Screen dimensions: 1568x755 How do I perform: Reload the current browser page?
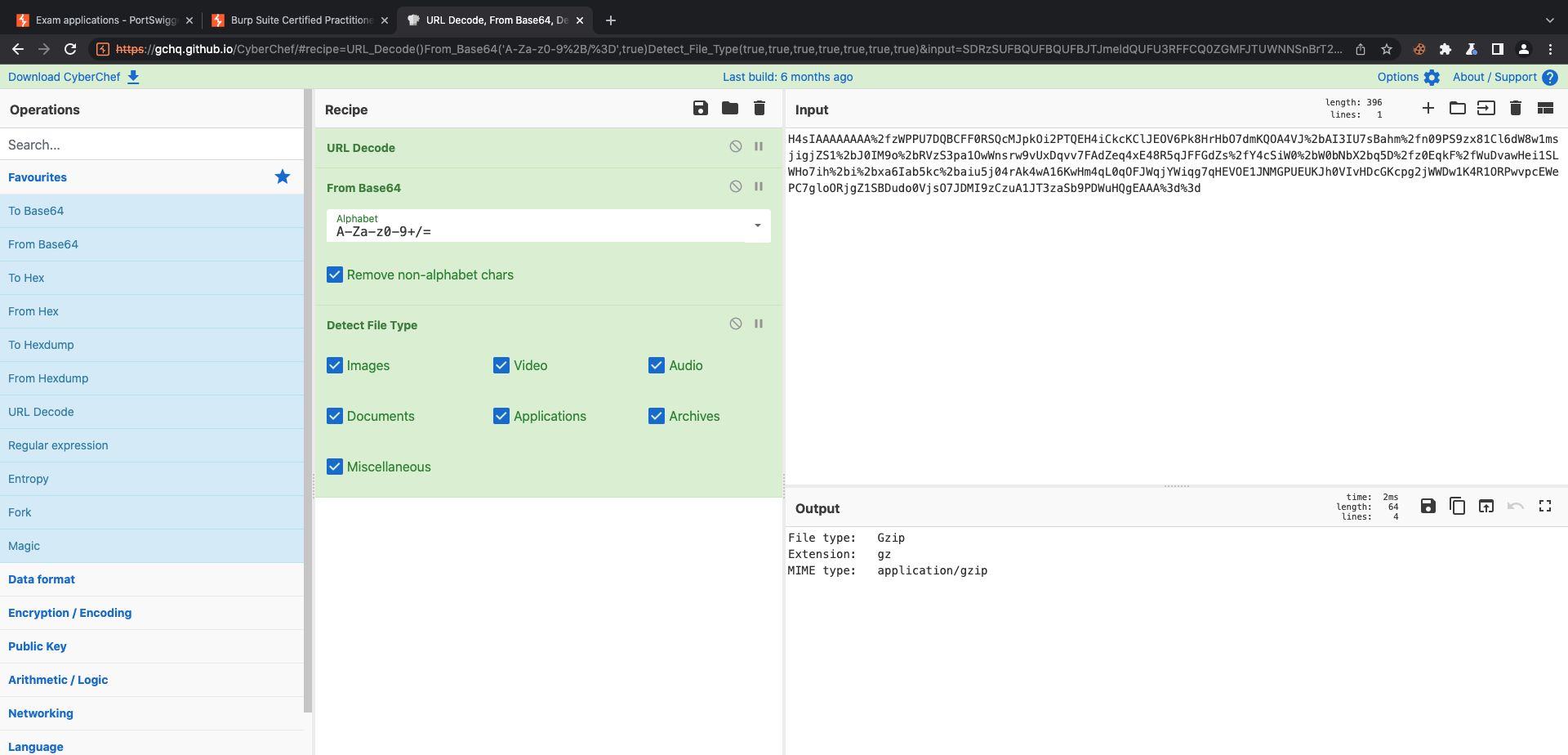click(x=70, y=49)
